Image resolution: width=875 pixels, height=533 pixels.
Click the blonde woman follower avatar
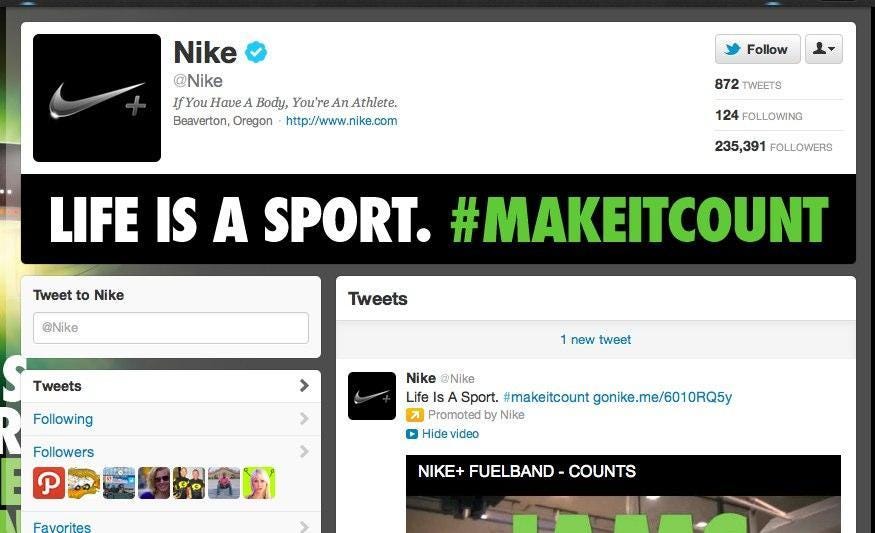coord(259,483)
